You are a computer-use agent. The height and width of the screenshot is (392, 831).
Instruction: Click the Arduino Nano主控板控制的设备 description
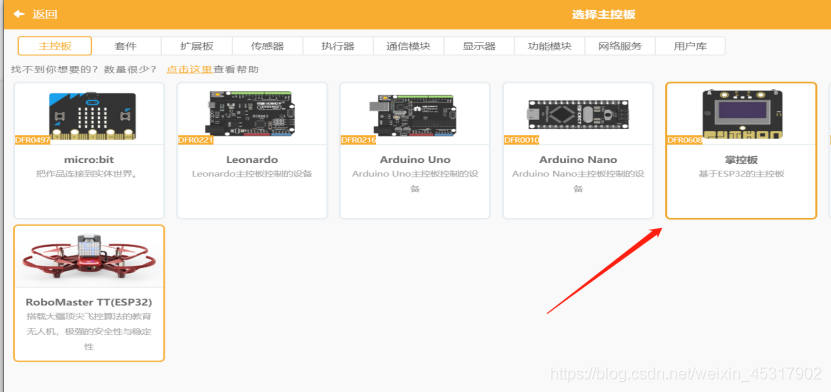click(x=578, y=181)
